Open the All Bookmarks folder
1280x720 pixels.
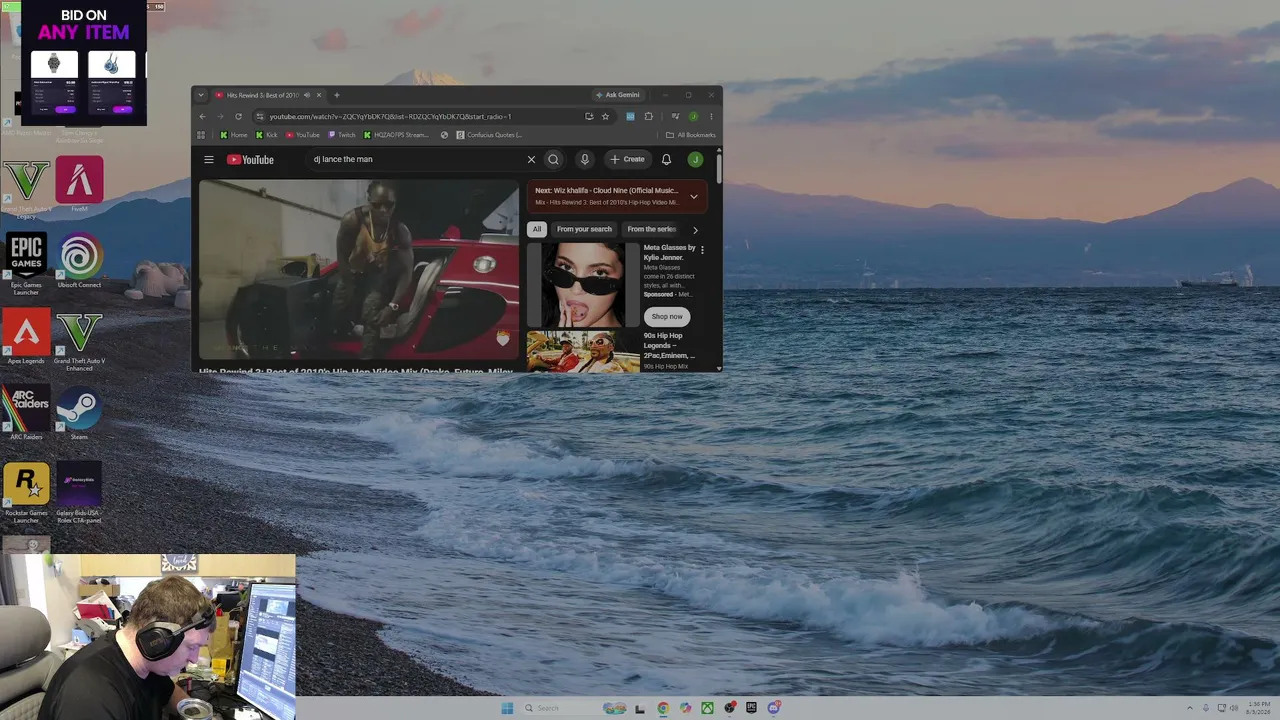tap(691, 135)
